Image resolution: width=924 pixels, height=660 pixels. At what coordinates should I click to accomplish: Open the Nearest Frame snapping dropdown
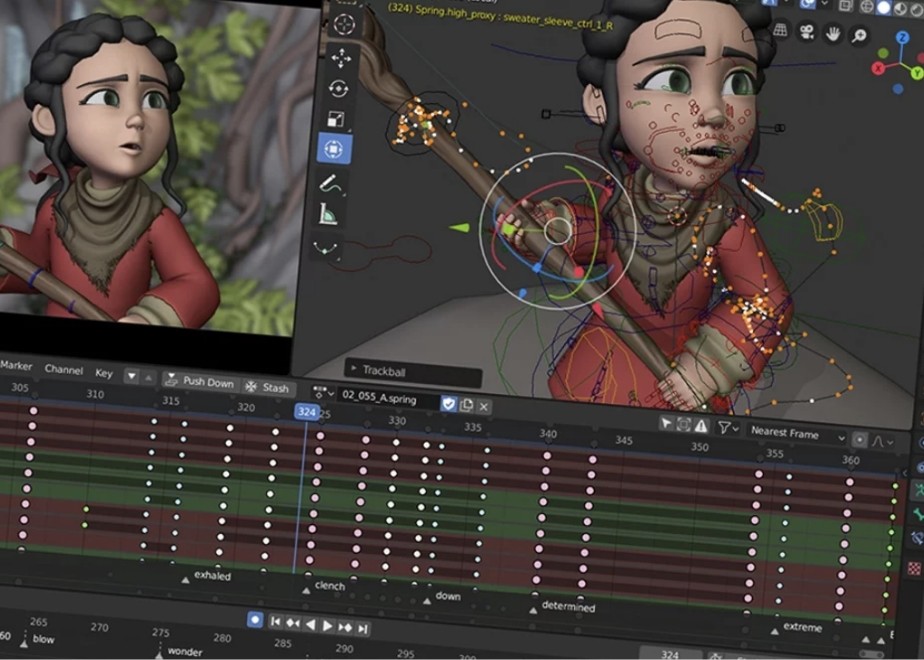pos(797,435)
